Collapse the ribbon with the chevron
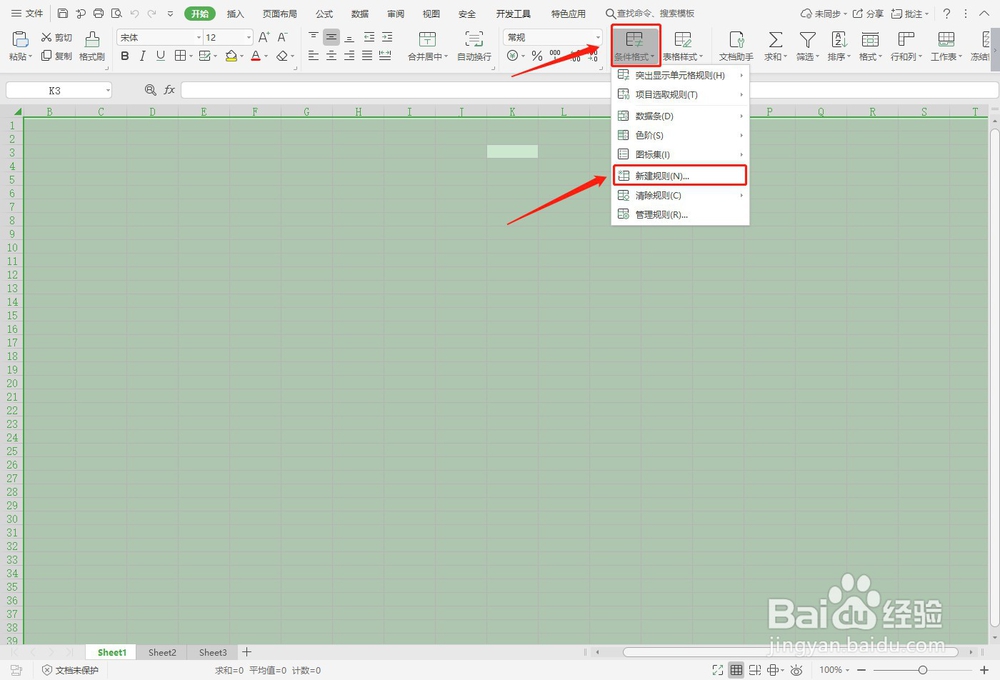This screenshot has width=1000, height=680. (x=984, y=13)
